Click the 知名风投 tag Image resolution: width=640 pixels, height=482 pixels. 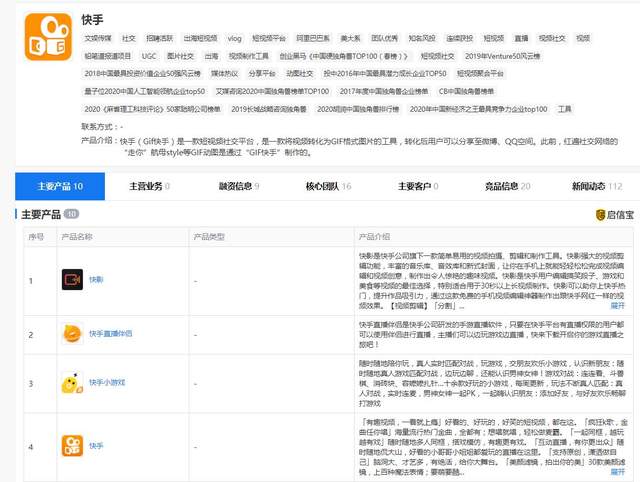pos(422,38)
